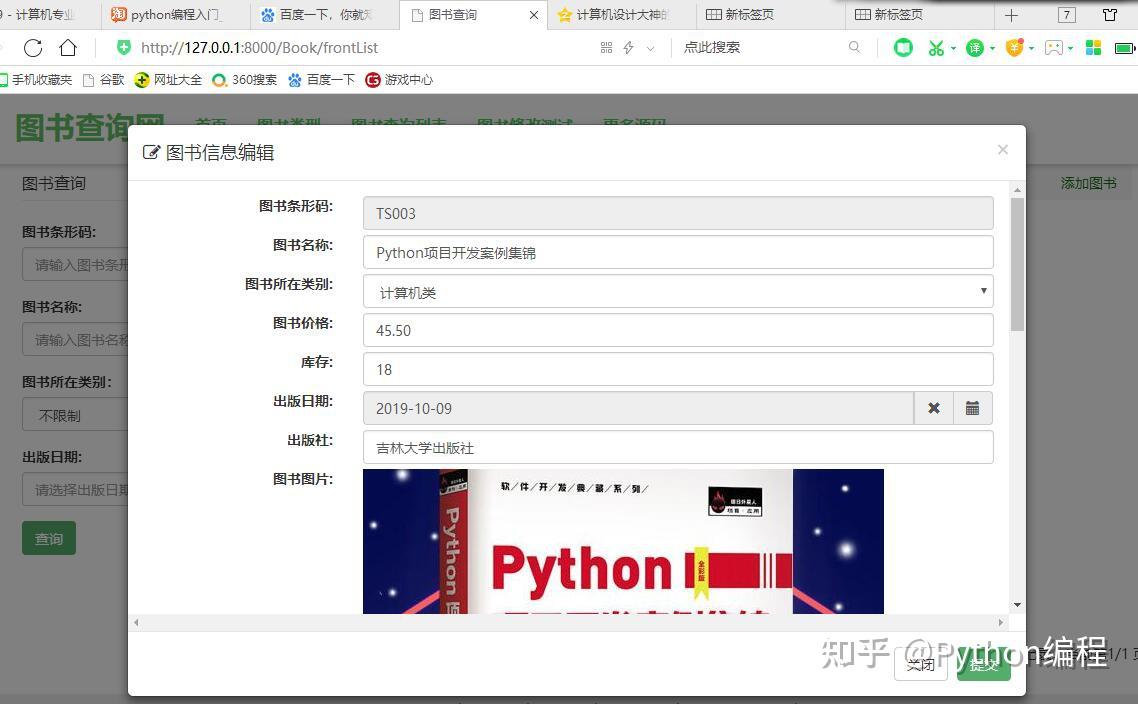Open the shopping coupon shield icon

pyautogui.click(x=1014, y=47)
